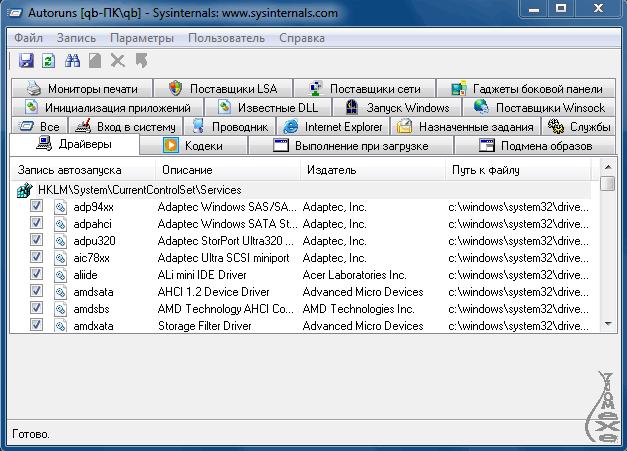Click the aic78xx driver file icon

point(60,258)
